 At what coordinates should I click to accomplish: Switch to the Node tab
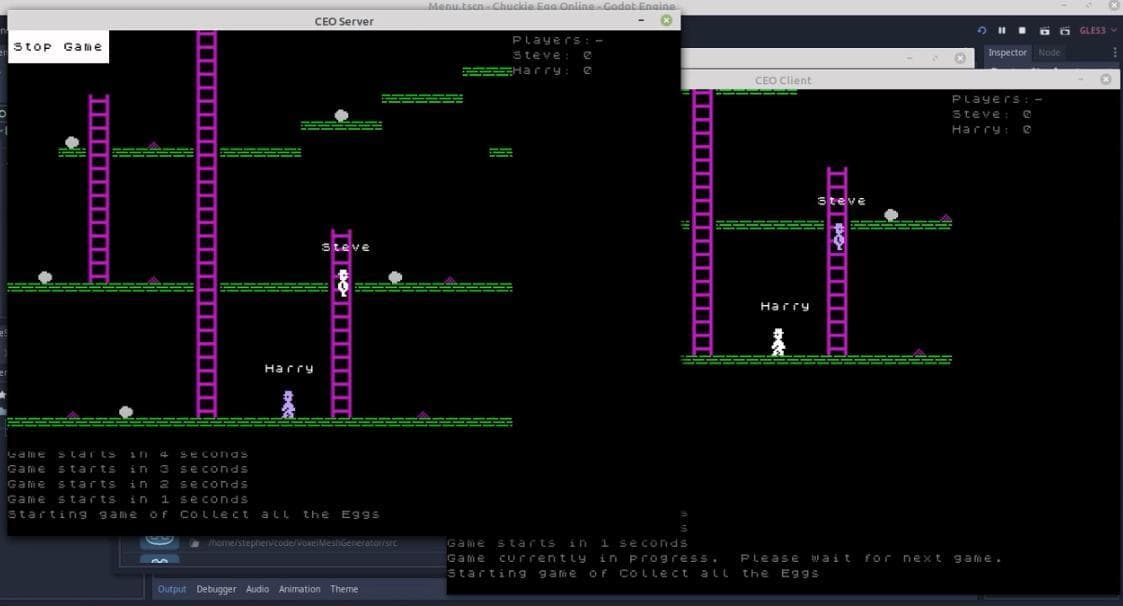tap(1049, 52)
